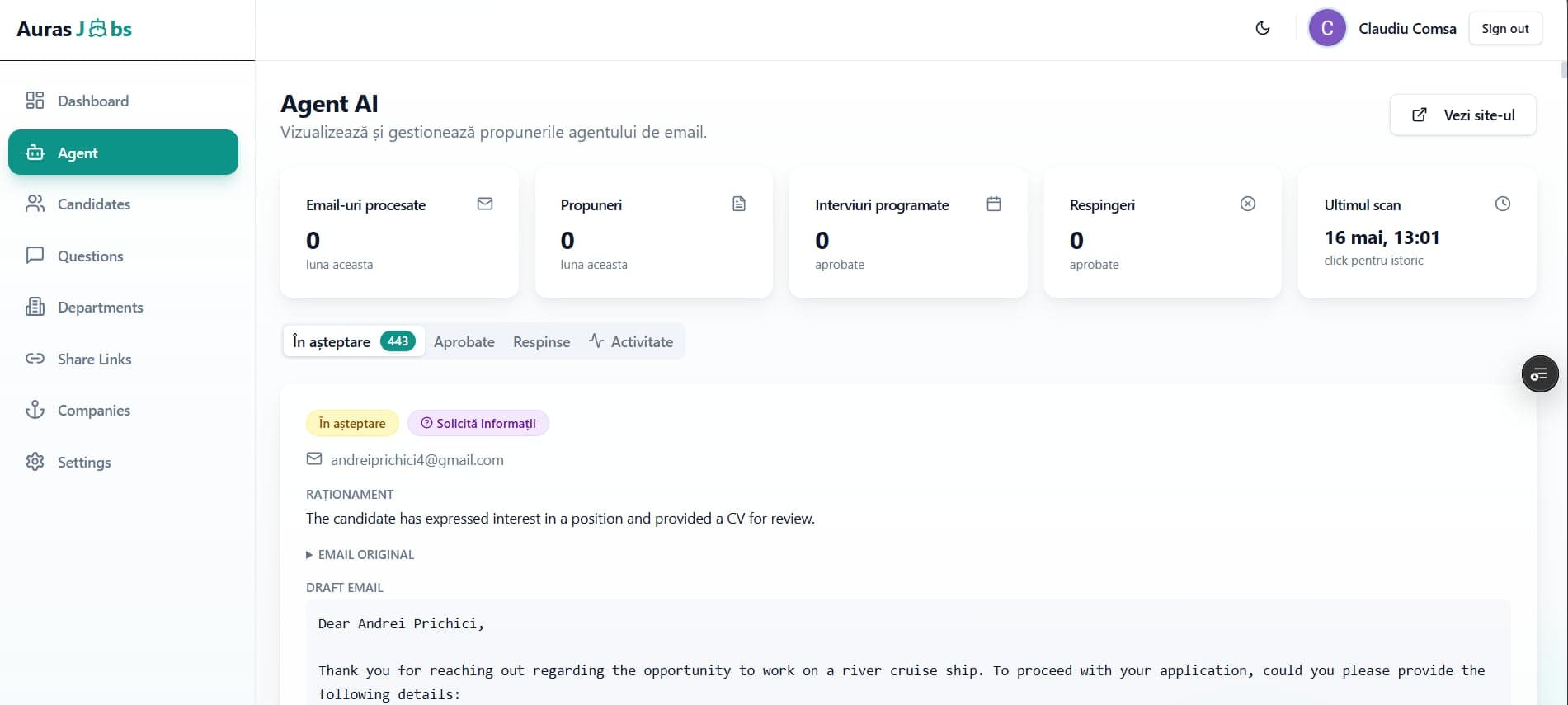Open Vezi site-ul external link button
The width and height of the screenshot is (1568, 705).
click(1463, 115)
